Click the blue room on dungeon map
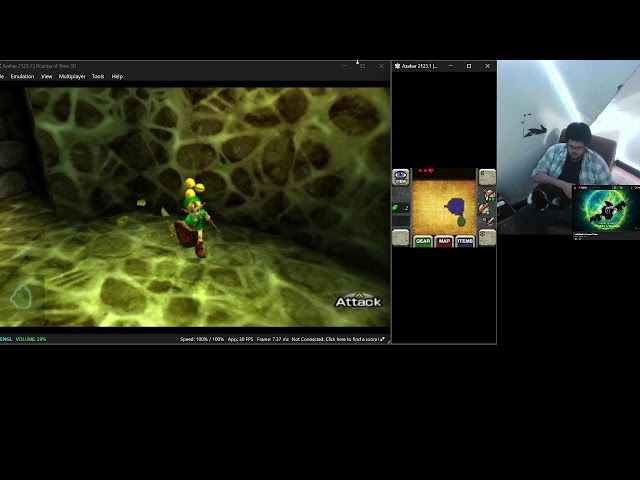640x480 pixels. pos(455,207)
